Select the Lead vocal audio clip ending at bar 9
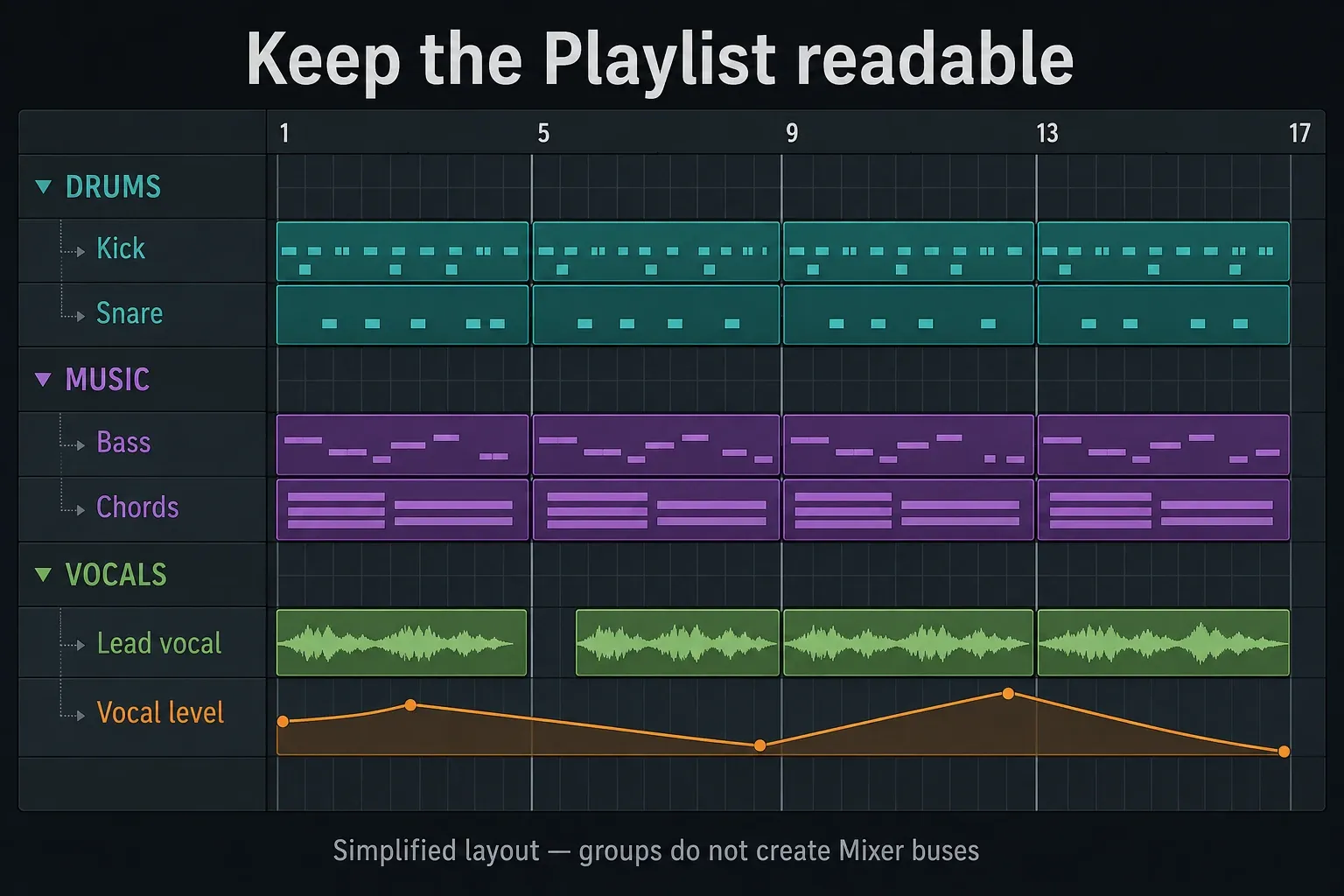Image resolution: width=1344 pixels, height=896 pixels. pyautogui.click(x=677, y=643)
